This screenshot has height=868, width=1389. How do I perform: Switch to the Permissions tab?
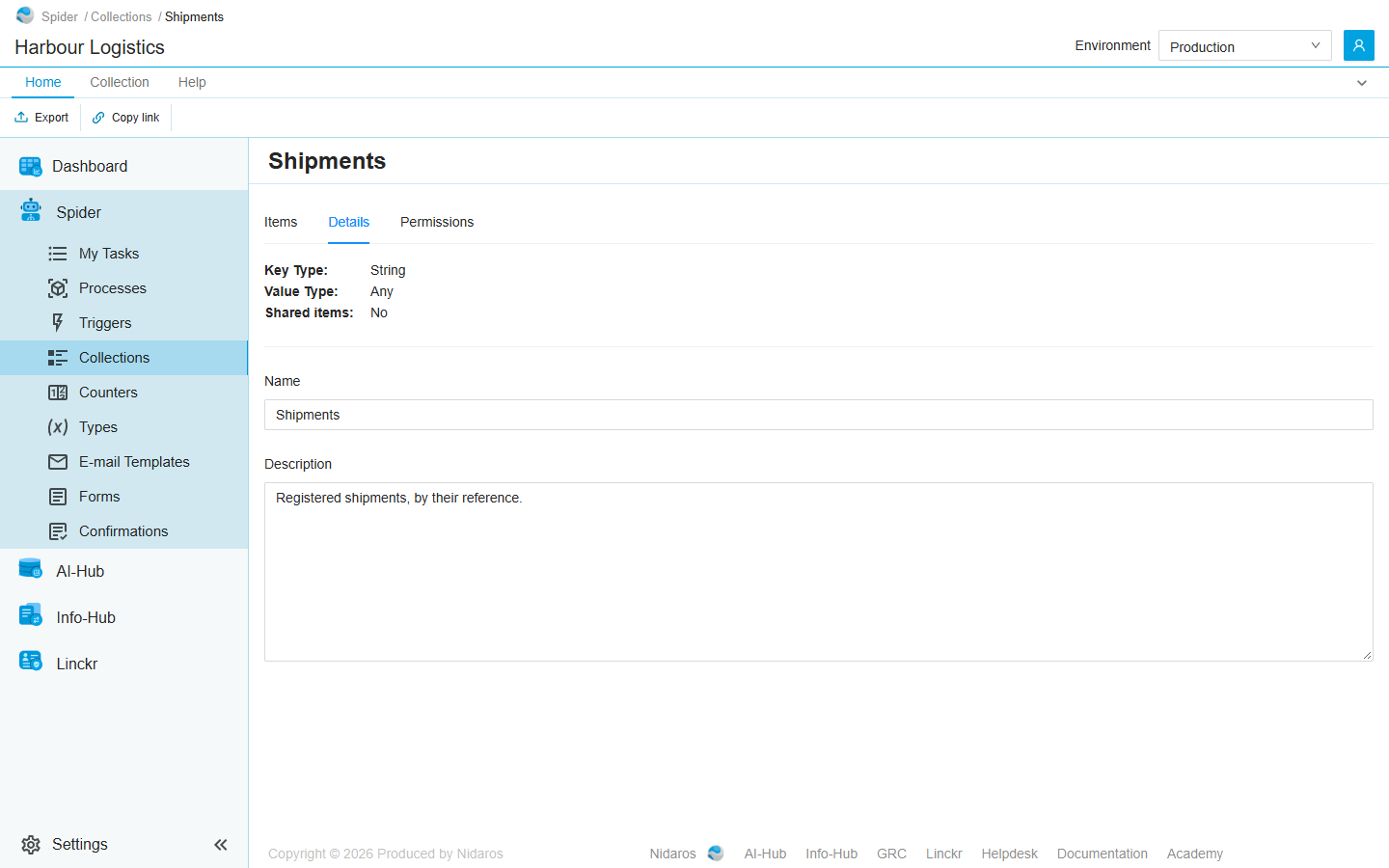[437, 222]
